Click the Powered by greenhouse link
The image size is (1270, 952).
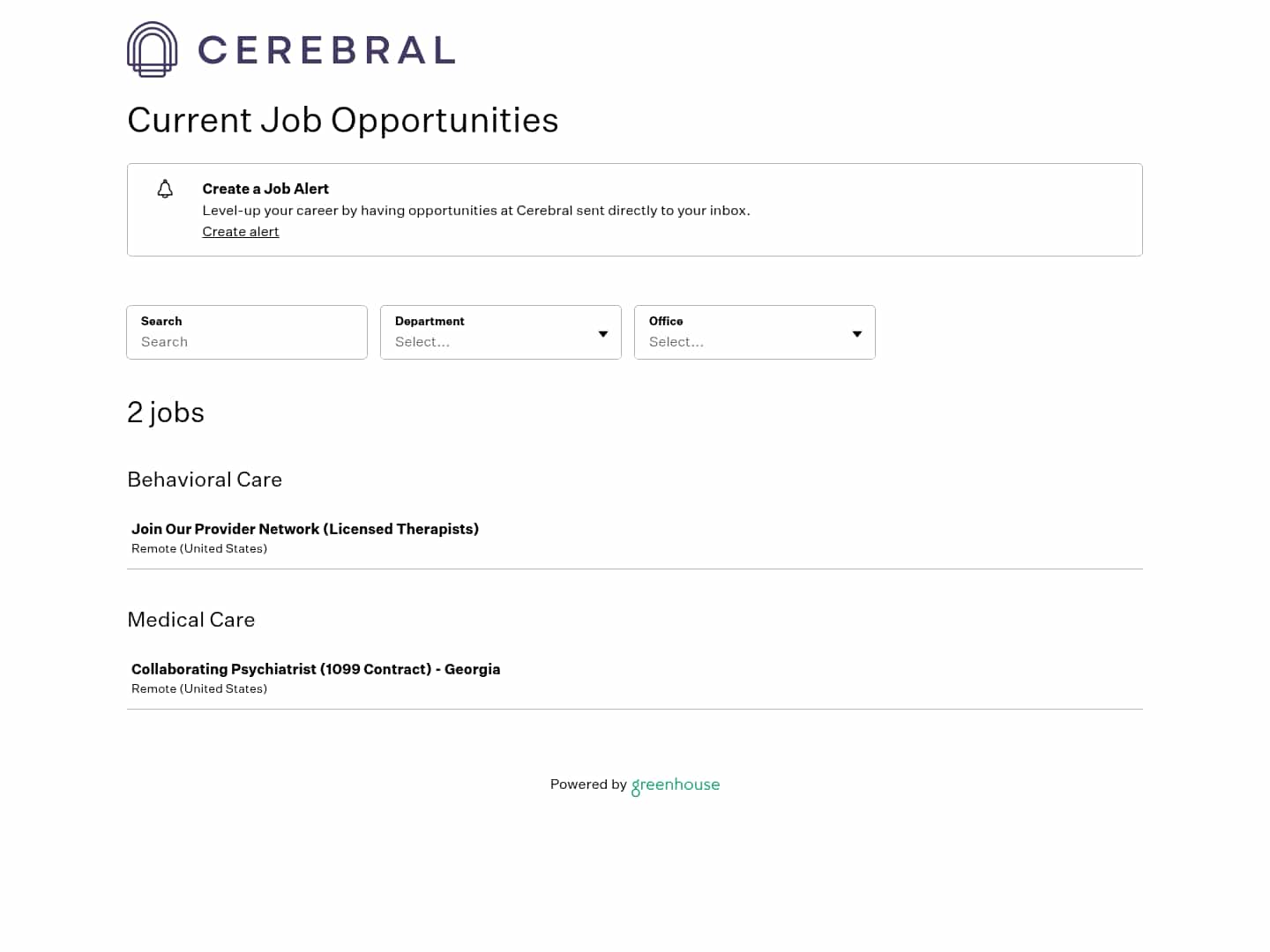coord(635,785)
